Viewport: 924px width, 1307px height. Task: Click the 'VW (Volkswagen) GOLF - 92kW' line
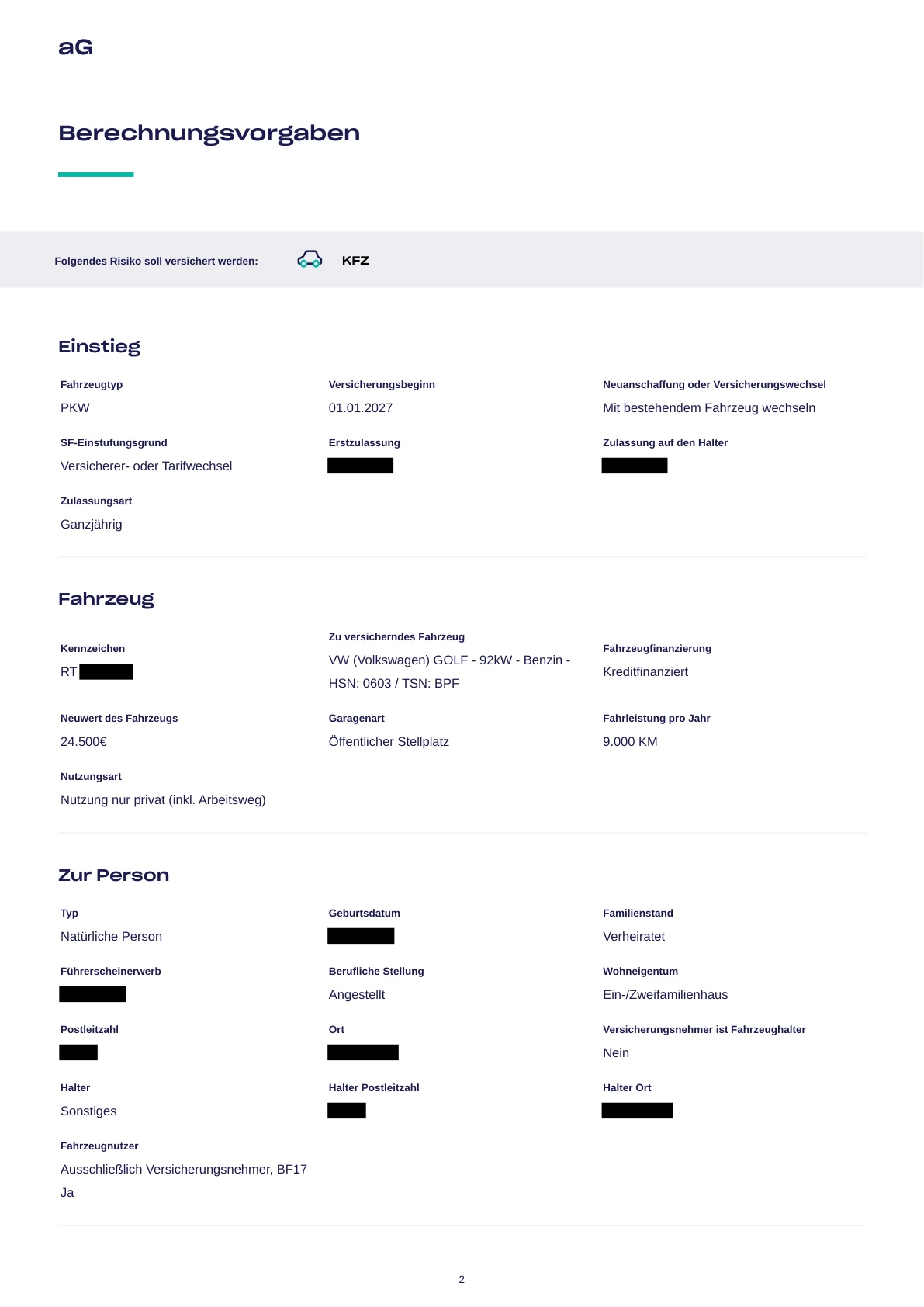pos(449,660)
